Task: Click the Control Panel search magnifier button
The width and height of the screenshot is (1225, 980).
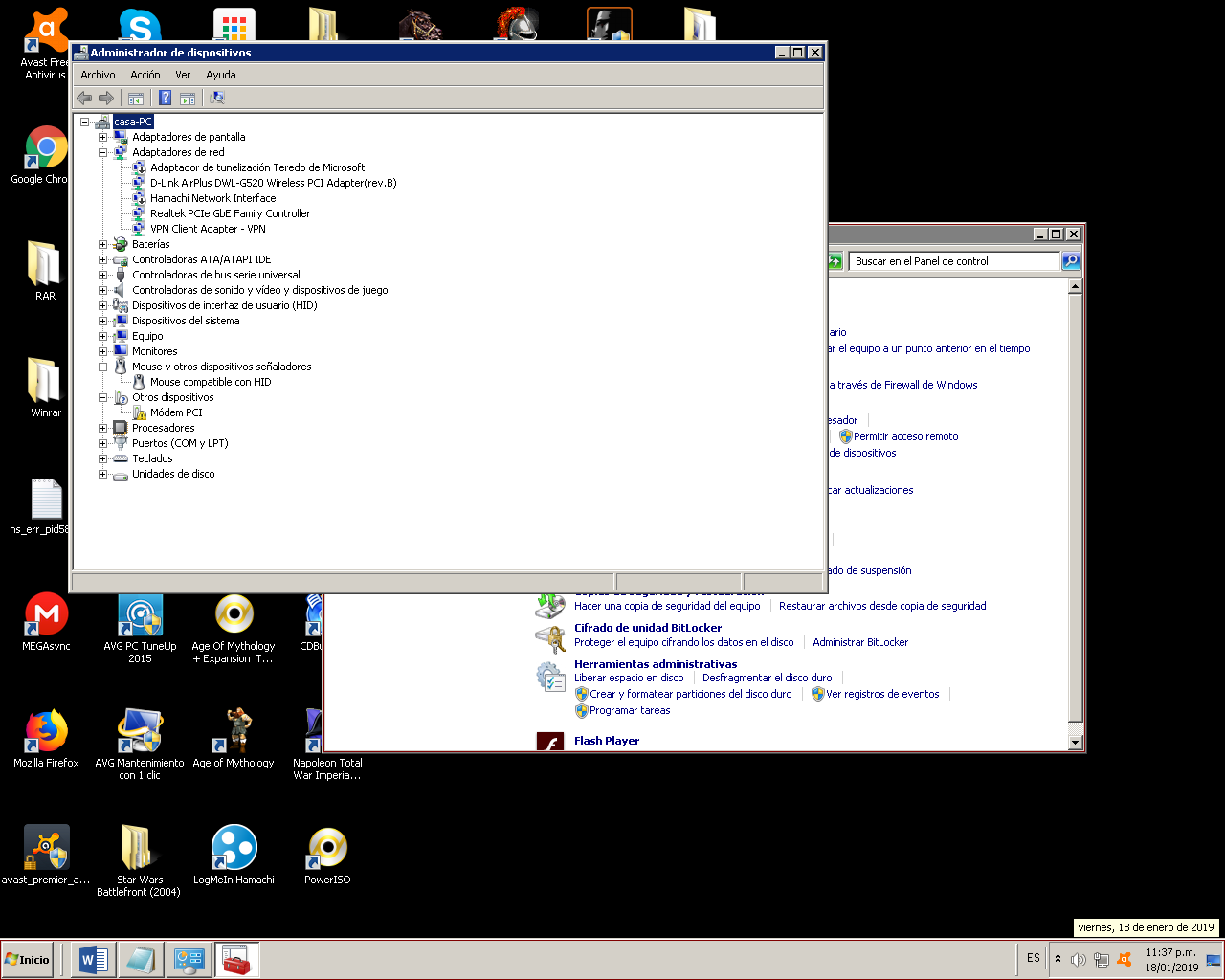Action: pos(1071,261)
